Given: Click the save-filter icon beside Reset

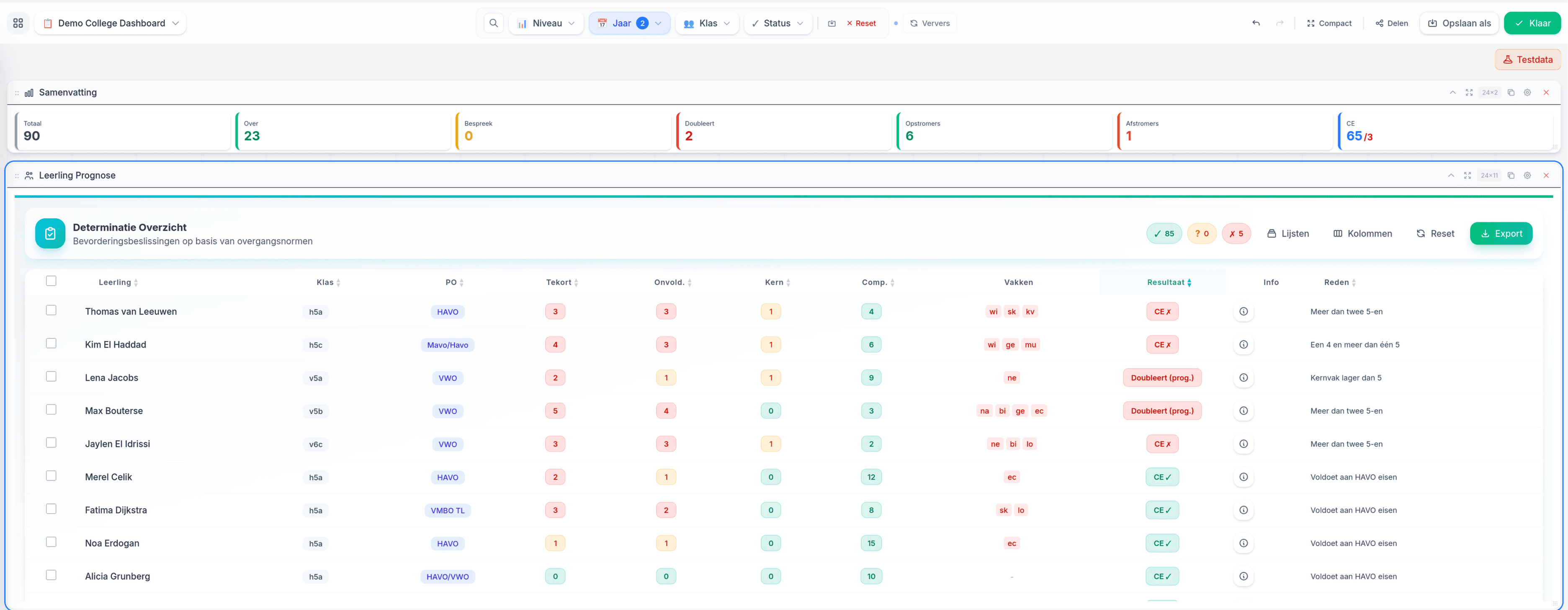Looking at the screenshot, I should [x=832, y=23].
